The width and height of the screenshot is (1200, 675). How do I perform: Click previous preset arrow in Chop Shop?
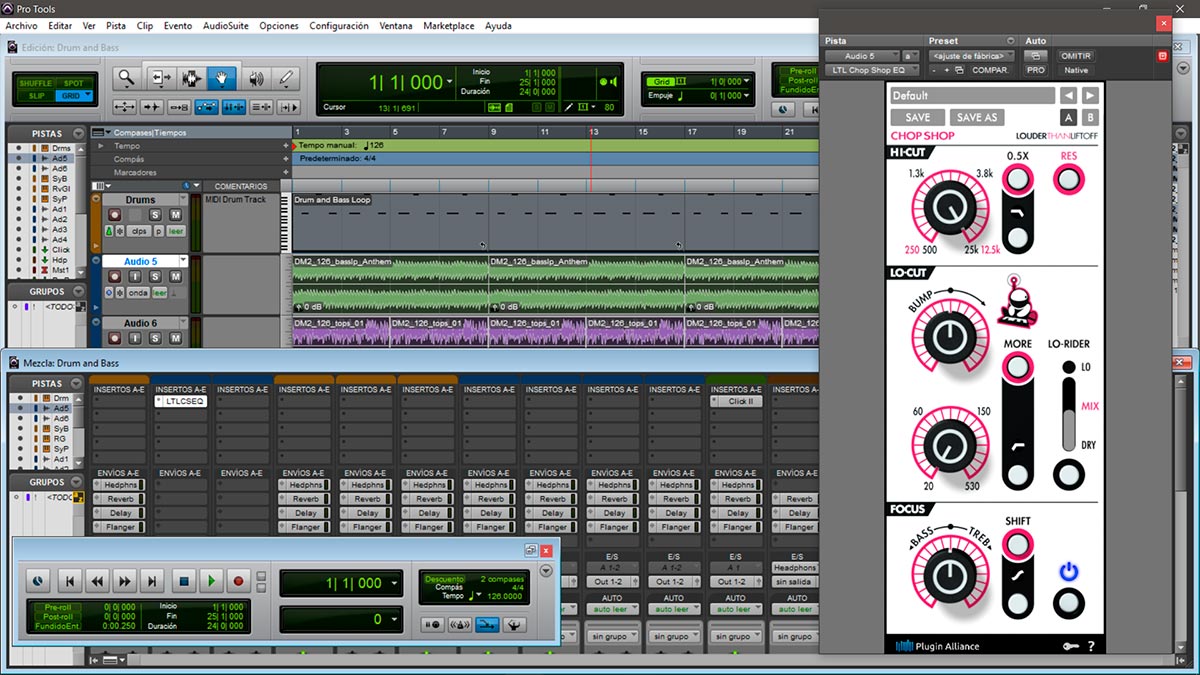(x=1069, y=96)
